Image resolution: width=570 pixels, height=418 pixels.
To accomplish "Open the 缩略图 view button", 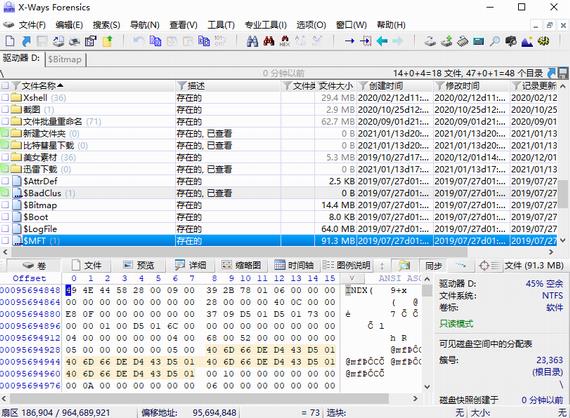I will pos(241,266).
